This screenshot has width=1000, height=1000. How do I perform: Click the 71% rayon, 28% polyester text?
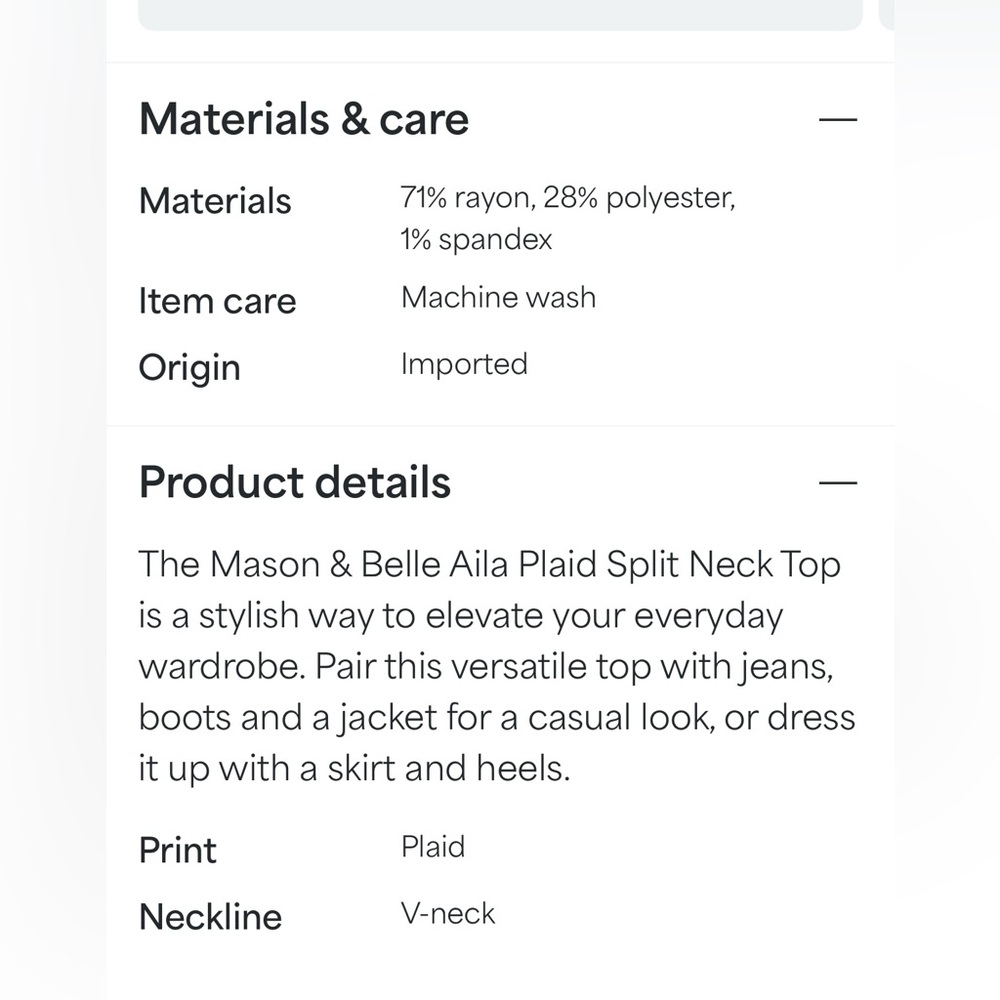568,198
